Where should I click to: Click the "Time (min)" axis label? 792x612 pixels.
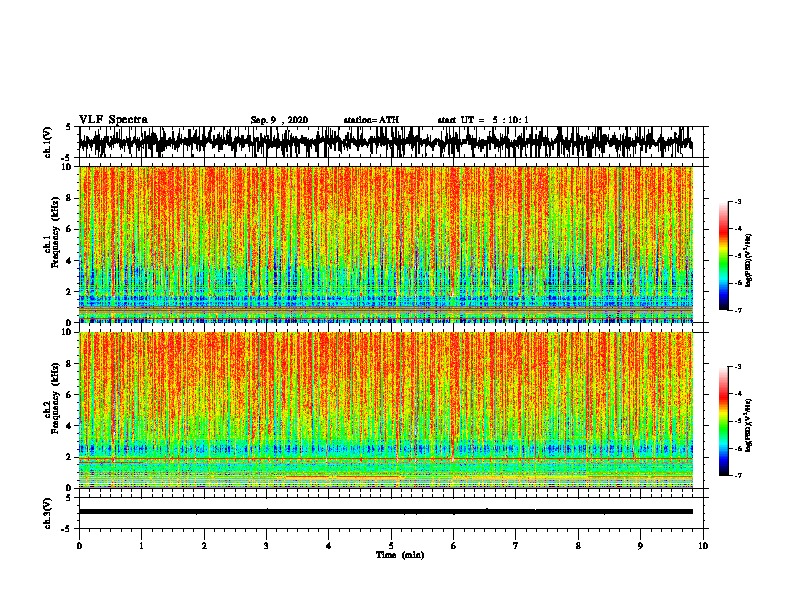[x=400, y=555]
